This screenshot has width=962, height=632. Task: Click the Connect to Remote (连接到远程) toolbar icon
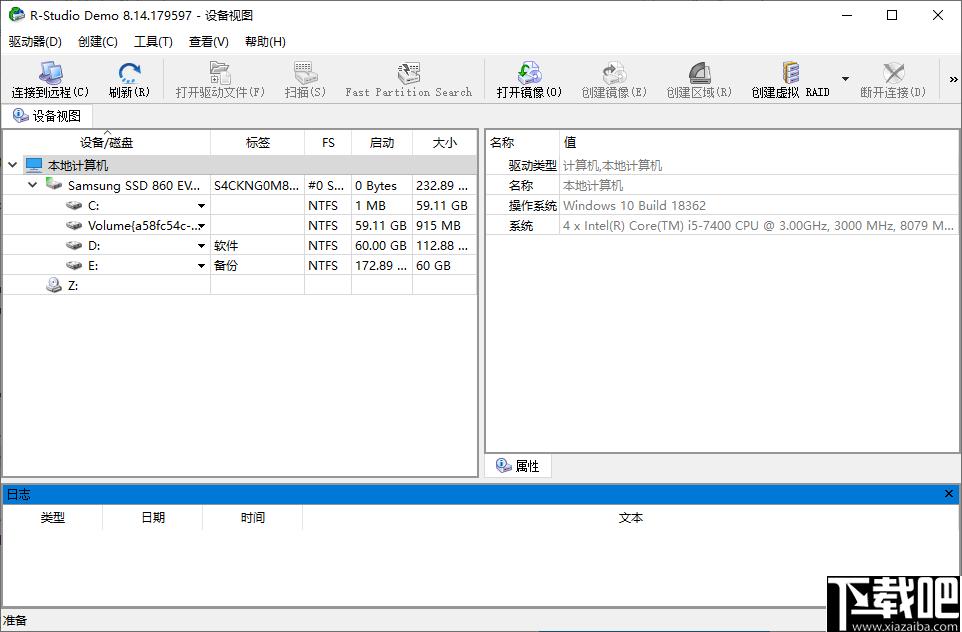[x=50, y=73]
